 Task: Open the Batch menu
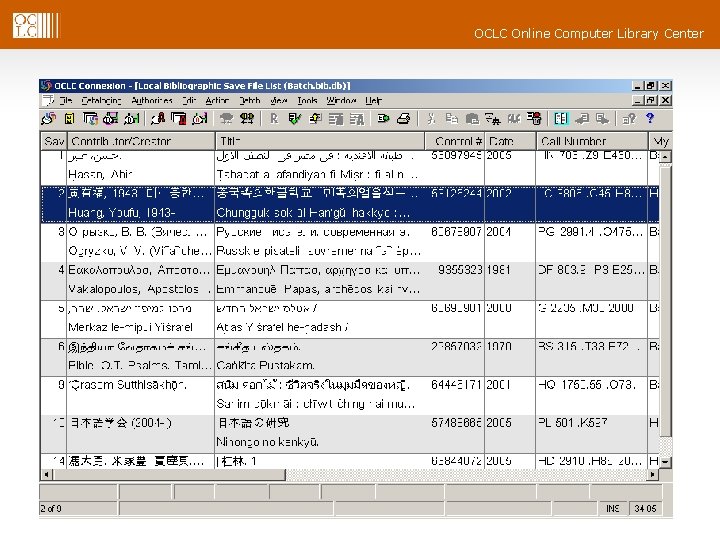pyautogui.click(x=250, y=101)
